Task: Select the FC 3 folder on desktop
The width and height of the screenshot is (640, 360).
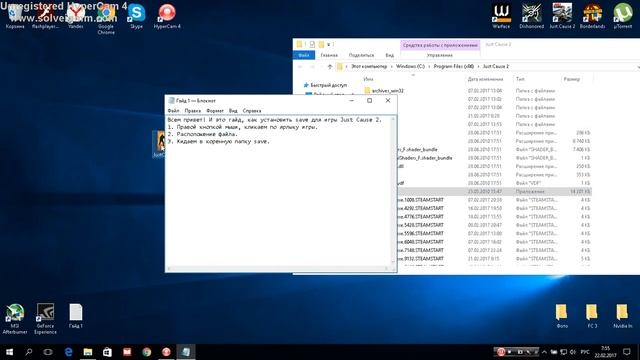Action: pyautogui.click(x=592, y=316)
